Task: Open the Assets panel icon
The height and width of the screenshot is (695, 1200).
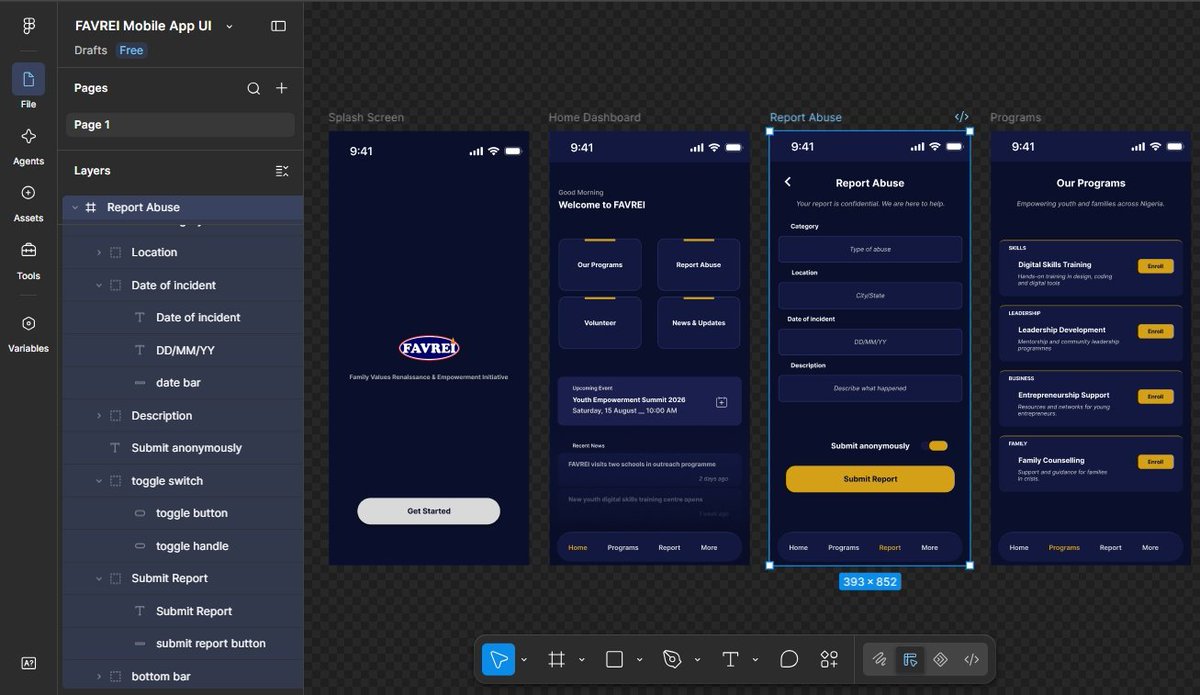Action: [28, 193]
